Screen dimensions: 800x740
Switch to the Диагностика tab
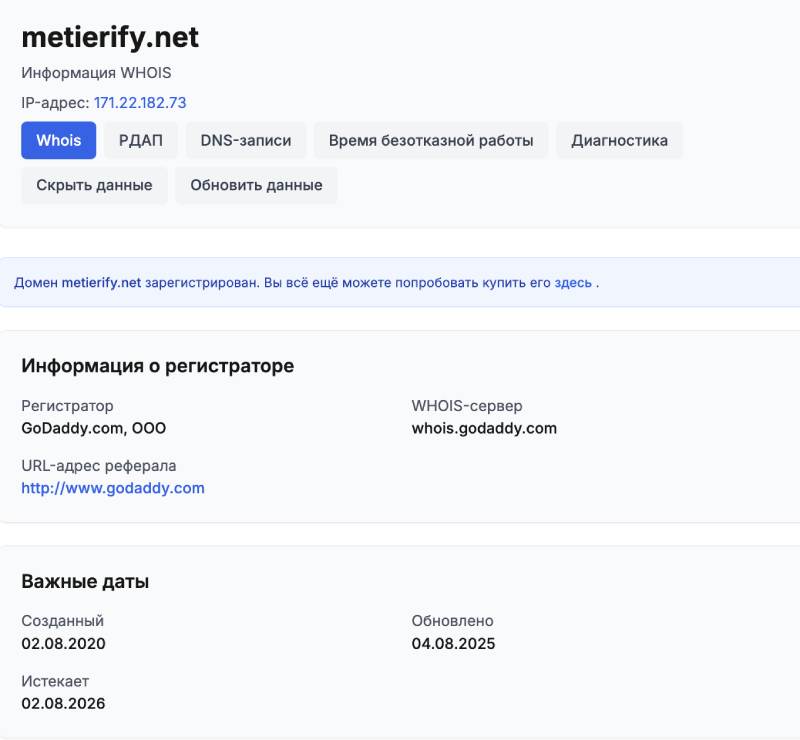pos(619,140)
